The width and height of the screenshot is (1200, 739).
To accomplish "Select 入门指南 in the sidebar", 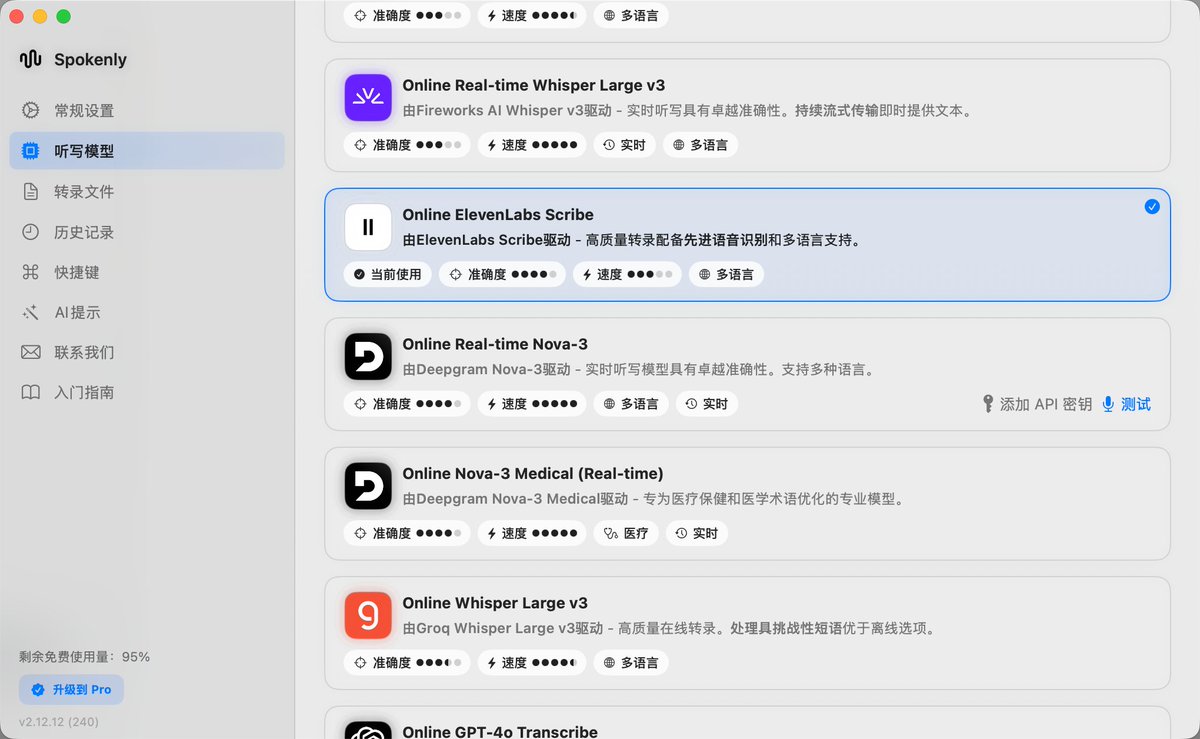I will tap(148, 393).
